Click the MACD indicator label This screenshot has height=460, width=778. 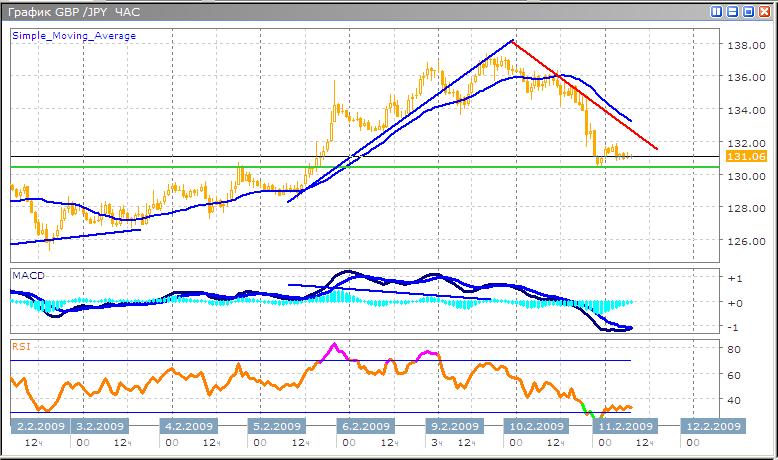point(26,274)
